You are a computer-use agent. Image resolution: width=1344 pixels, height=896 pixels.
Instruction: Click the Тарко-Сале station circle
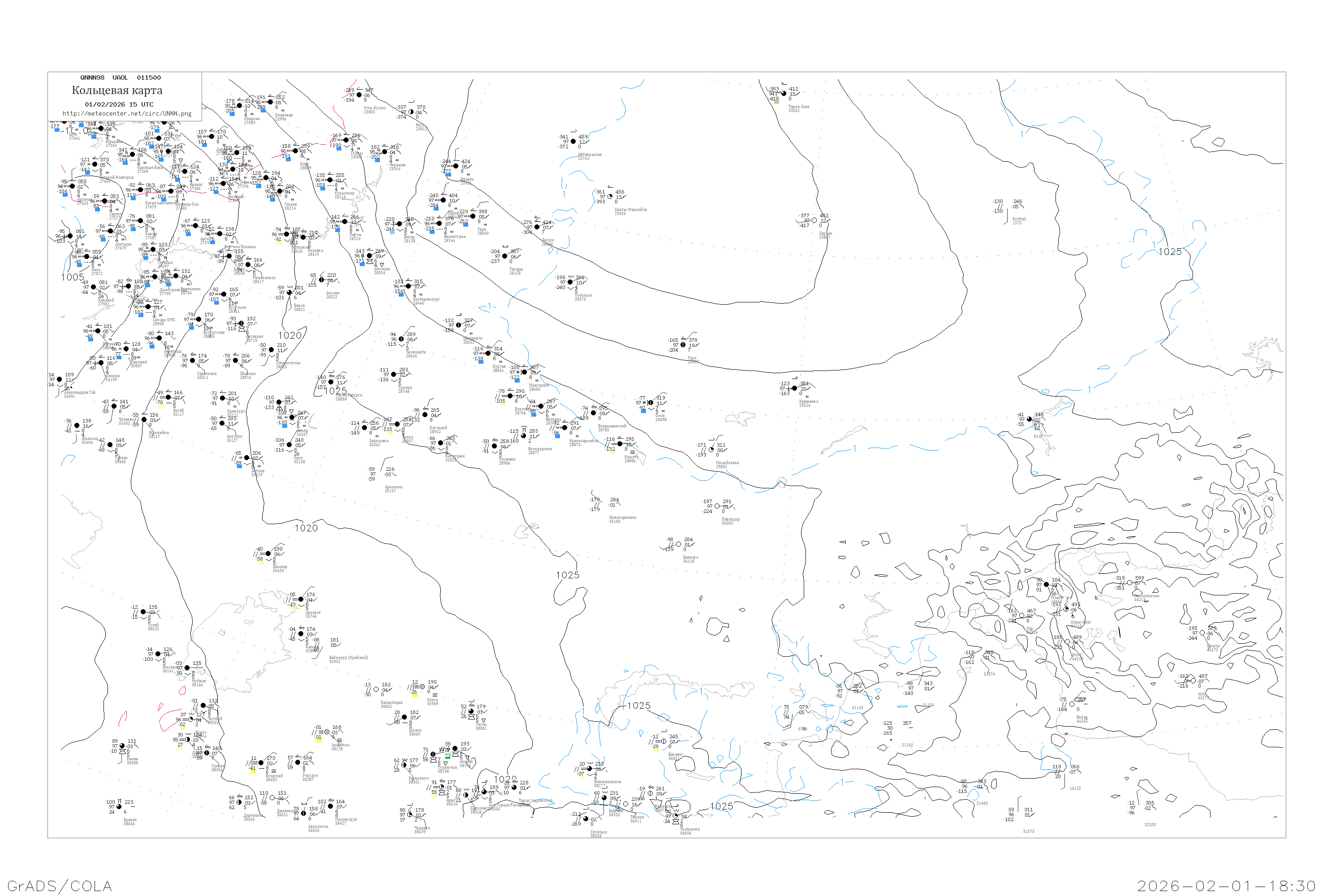tap(784, 94)
